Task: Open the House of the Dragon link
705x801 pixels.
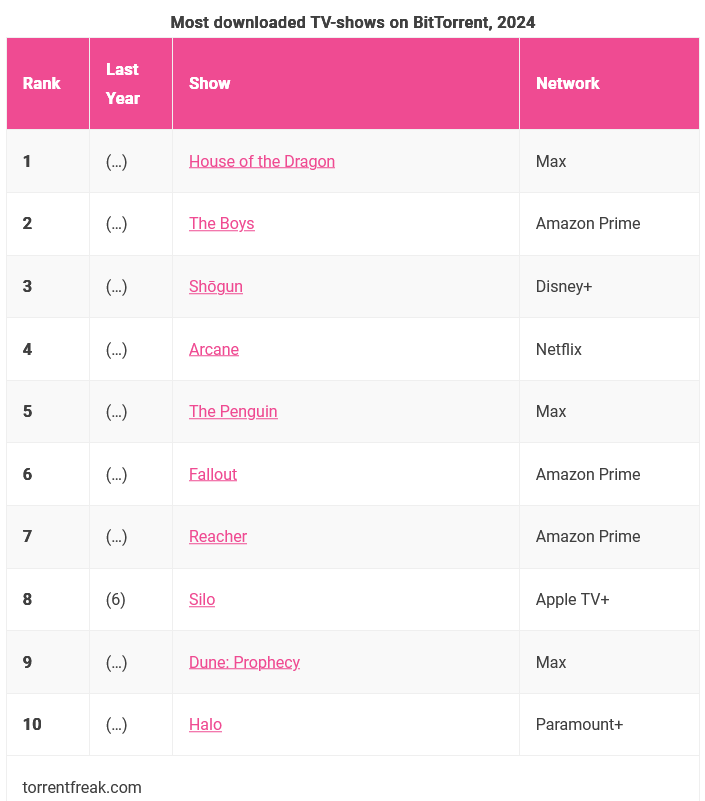Action: pos(262,161)
